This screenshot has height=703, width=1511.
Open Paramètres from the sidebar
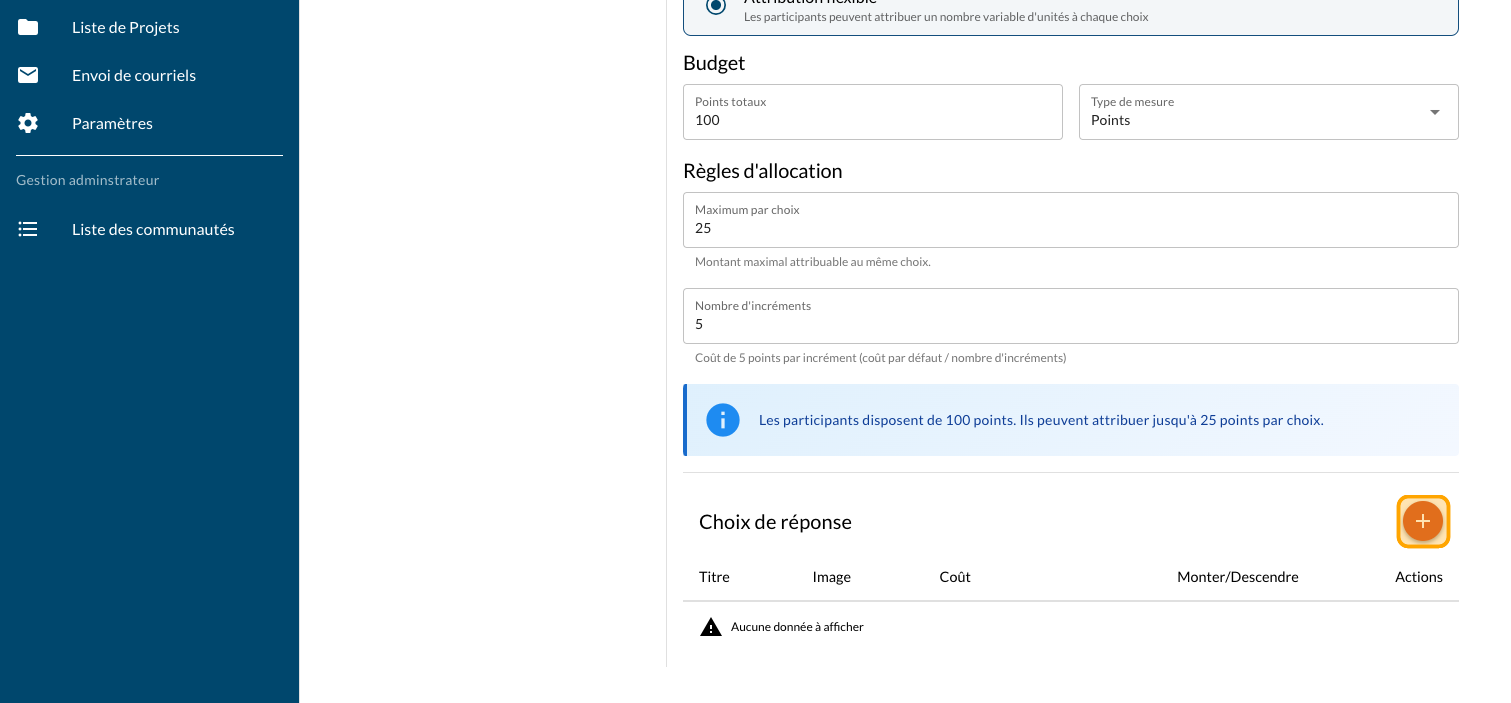click(112, 123)
